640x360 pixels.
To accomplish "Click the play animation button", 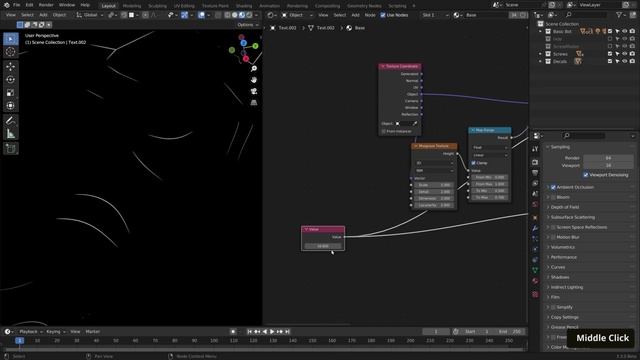I will 272,332.
